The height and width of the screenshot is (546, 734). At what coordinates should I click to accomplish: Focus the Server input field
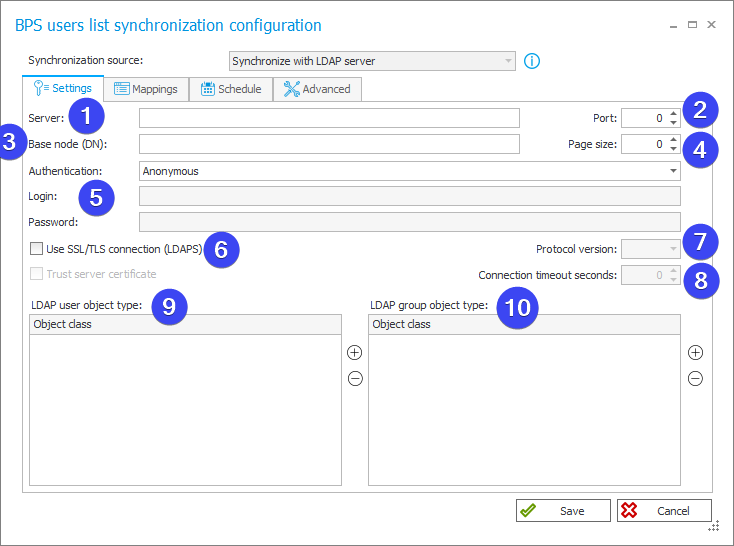(x=329, y=118)
